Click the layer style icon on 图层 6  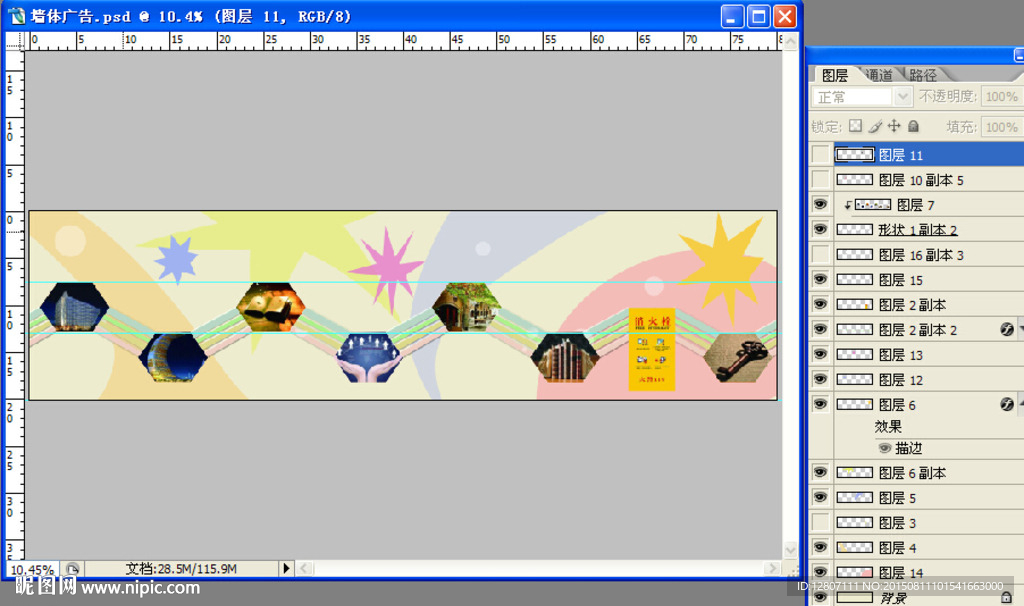pyautogui.click(x=1008, y=404)
